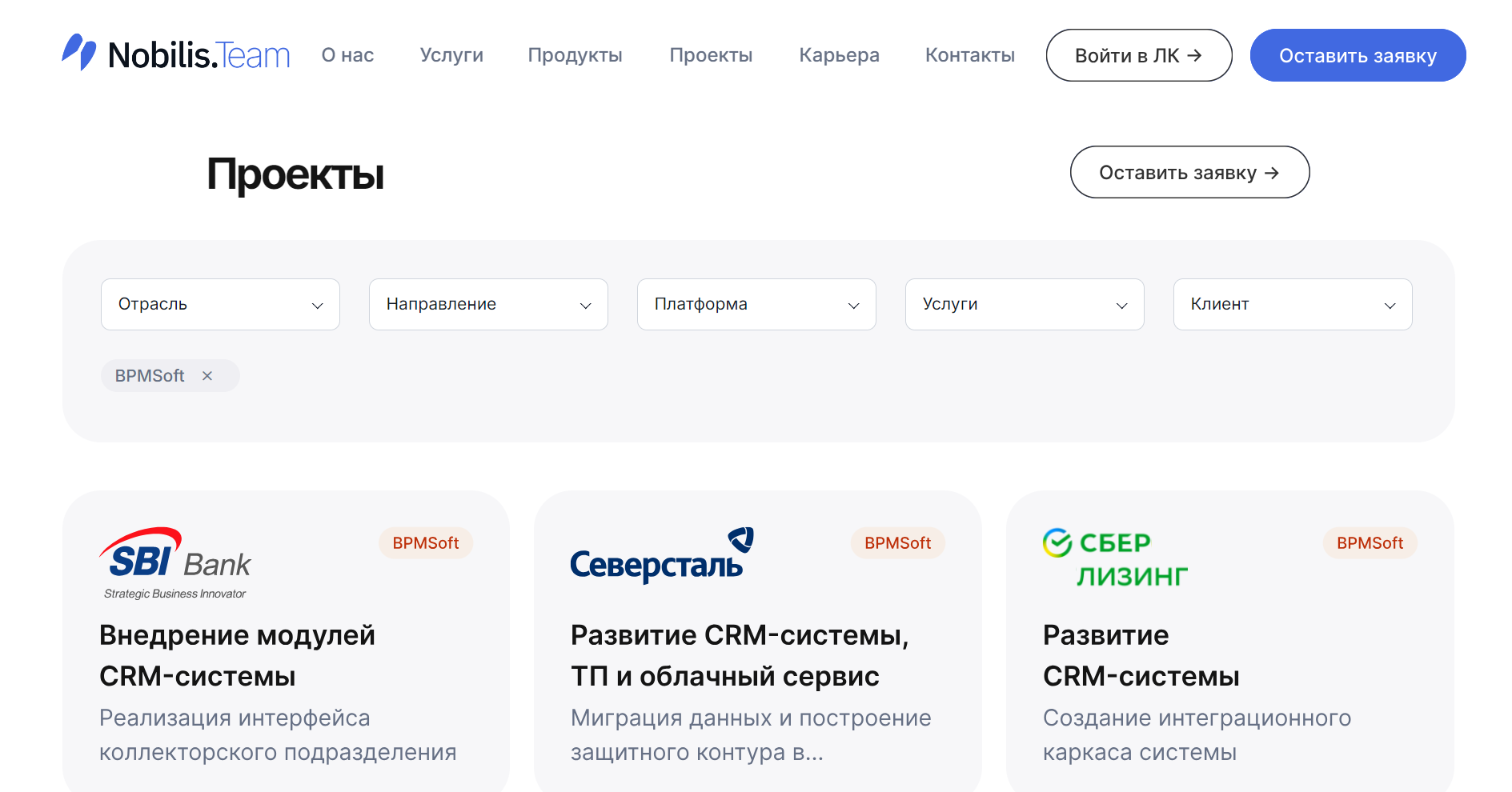The width and height of the screenshot is (1512, 792).
Task: Navigate to the Карьера section
Action: pos(838,55)
